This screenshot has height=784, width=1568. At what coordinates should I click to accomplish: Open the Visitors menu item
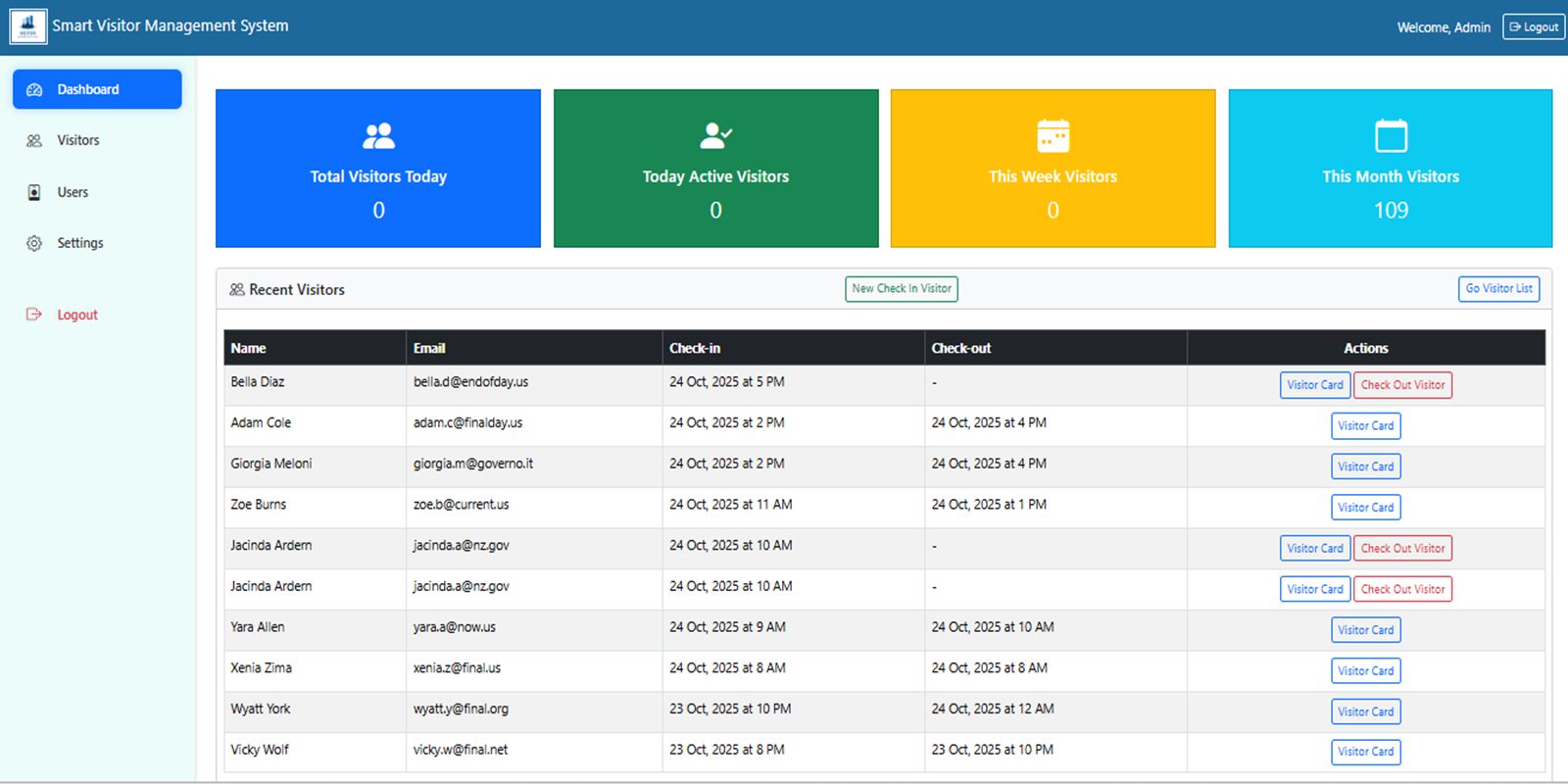[x=78, y=141]
